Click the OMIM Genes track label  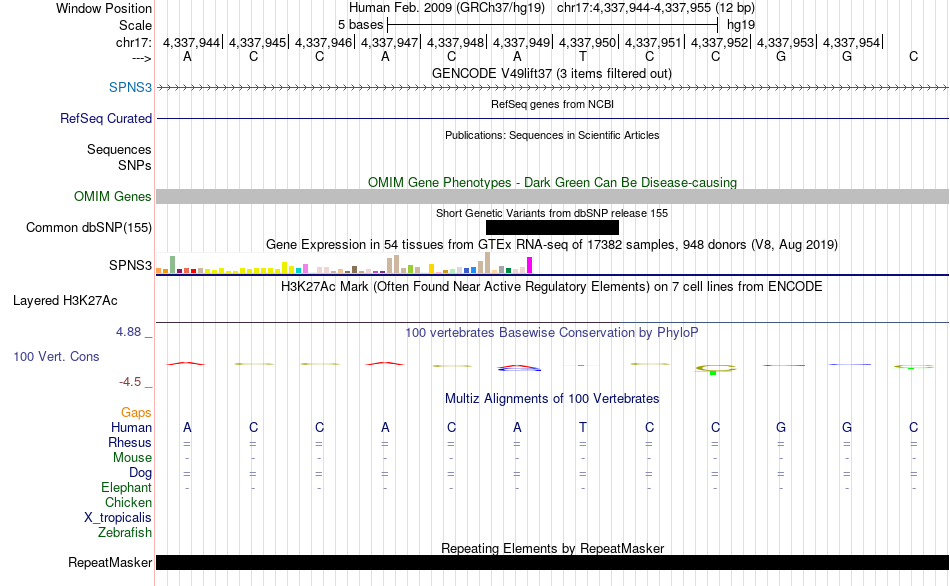tap(113, 196)
